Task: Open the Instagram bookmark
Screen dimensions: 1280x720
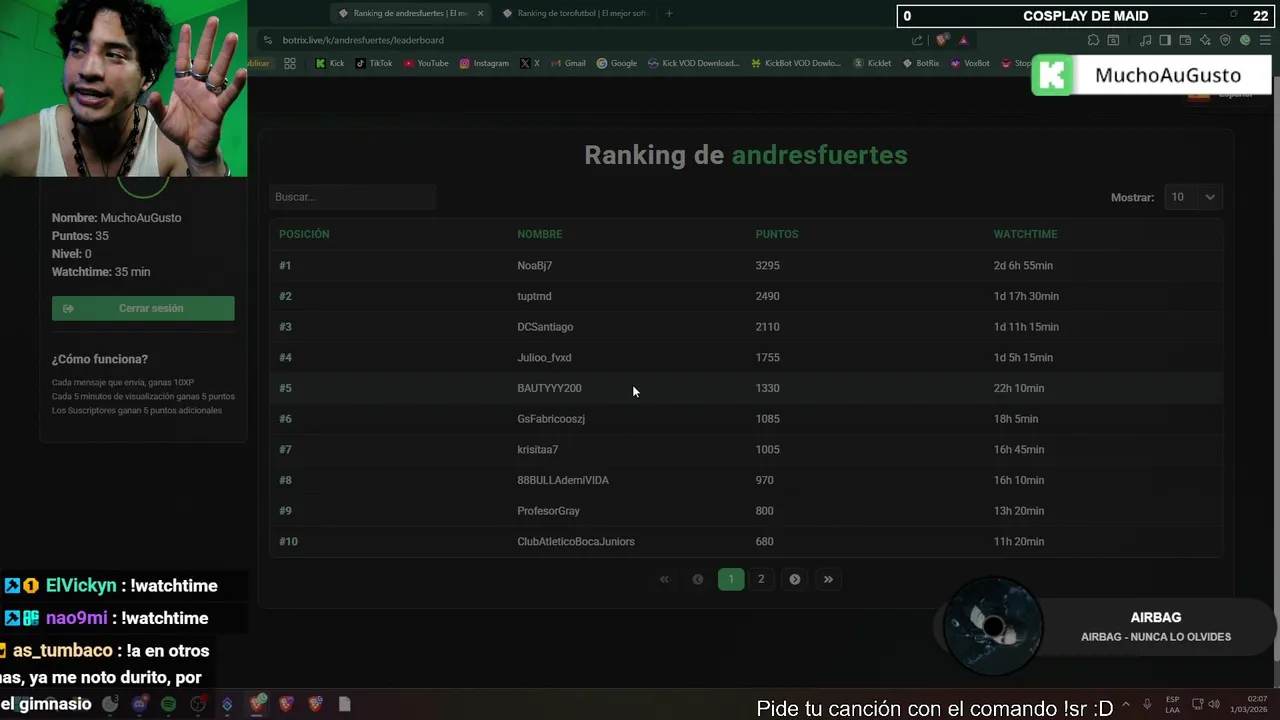Action: tap(484, 63)
